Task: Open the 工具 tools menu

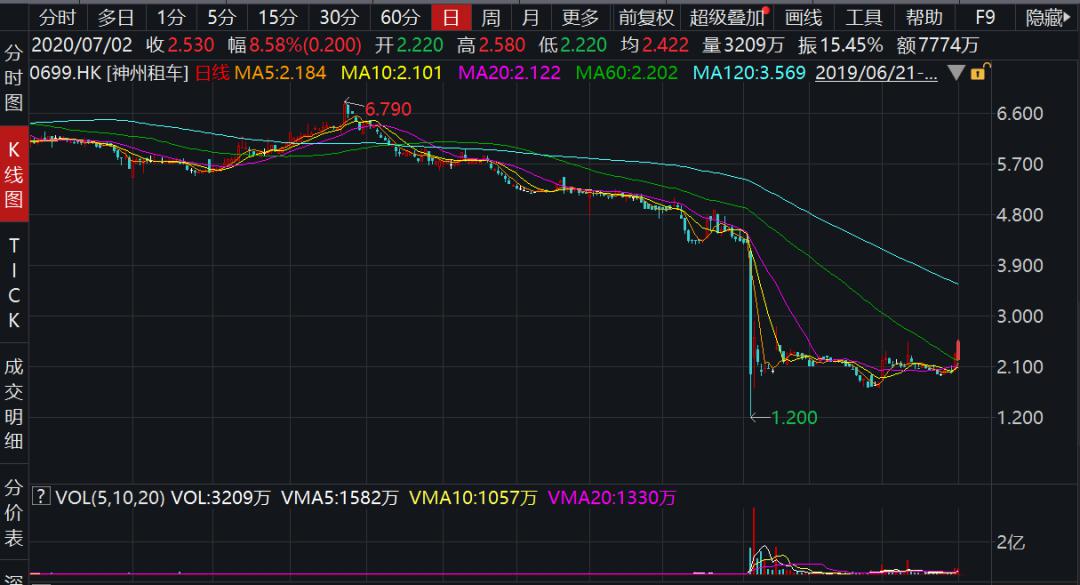Action: (863, 17)
